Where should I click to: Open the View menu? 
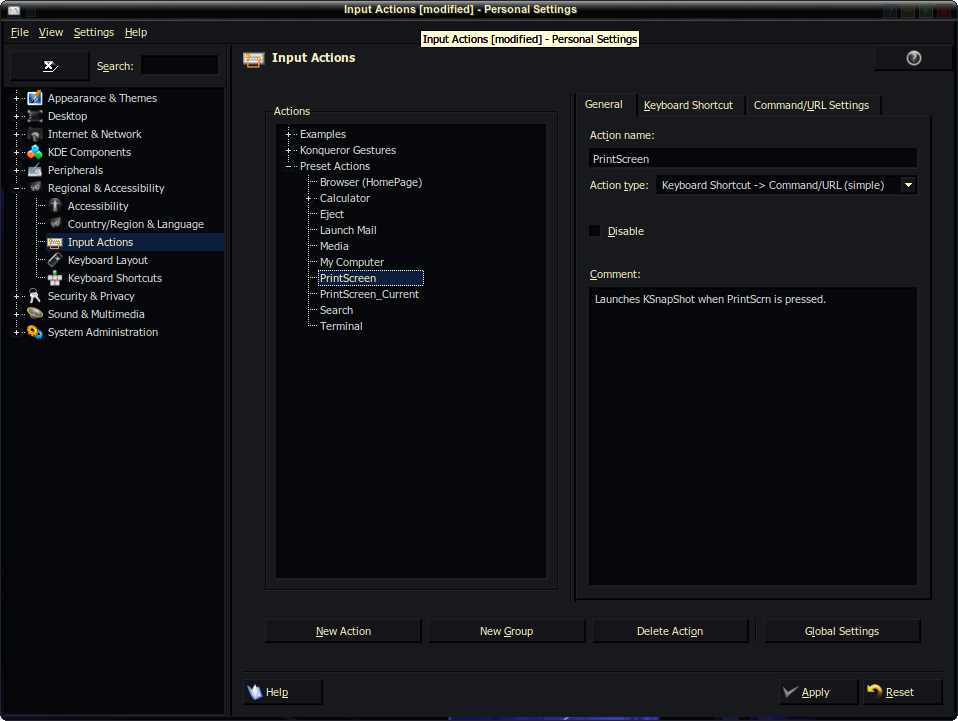coord(51,32)
